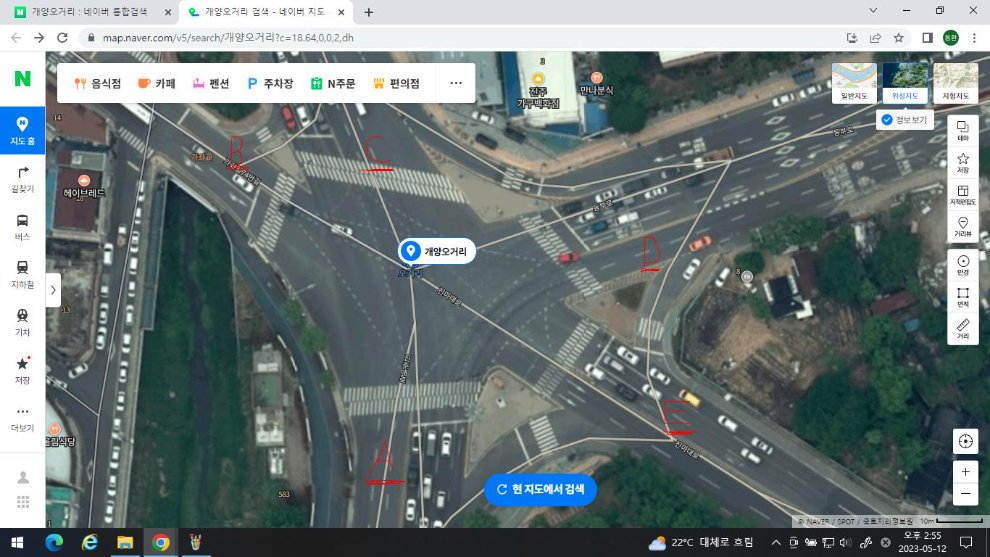Expand the collapsed search side panel
The image size is (990, 557).
[x=52, y=290]
